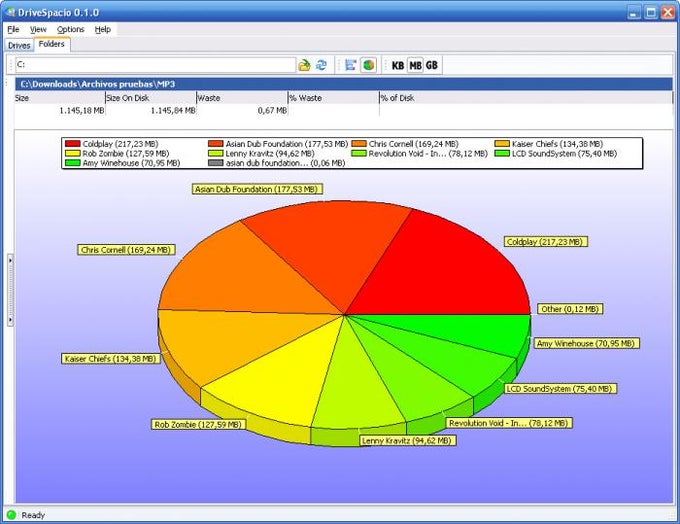The width and height of the screenshot is (680, 524).
Task: Click the upper arrow on left splitter handle
Action: [10, 260]
